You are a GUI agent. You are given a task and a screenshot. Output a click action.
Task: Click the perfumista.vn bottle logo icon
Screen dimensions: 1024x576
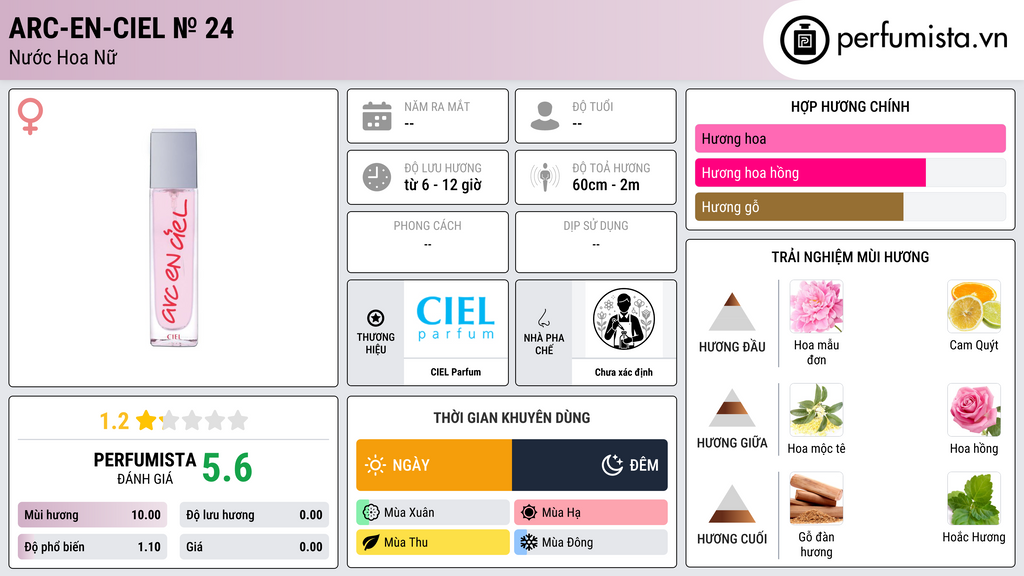pyautogui.click(x=804, y=40)
